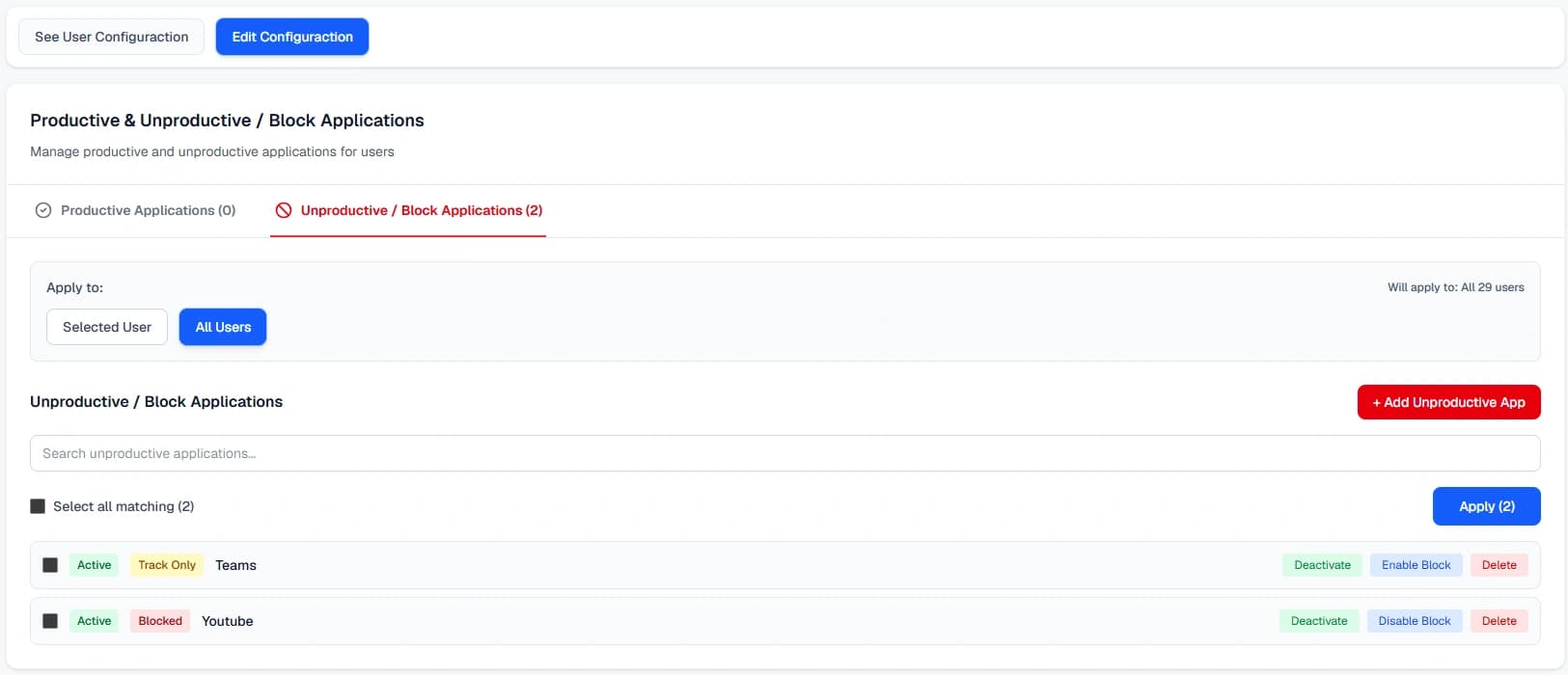Check the Teams row checkbox
Viewport: 1568px width, 675px height.
click(50, 565)
